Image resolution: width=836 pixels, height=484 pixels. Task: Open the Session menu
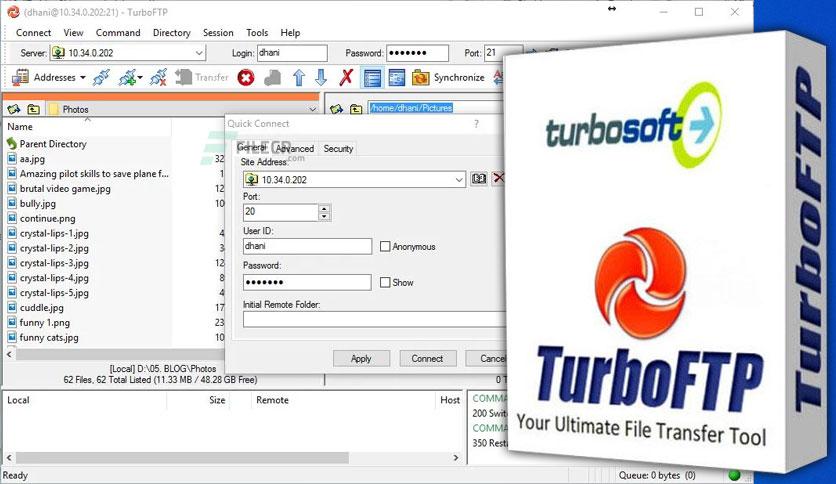(218, 33)
